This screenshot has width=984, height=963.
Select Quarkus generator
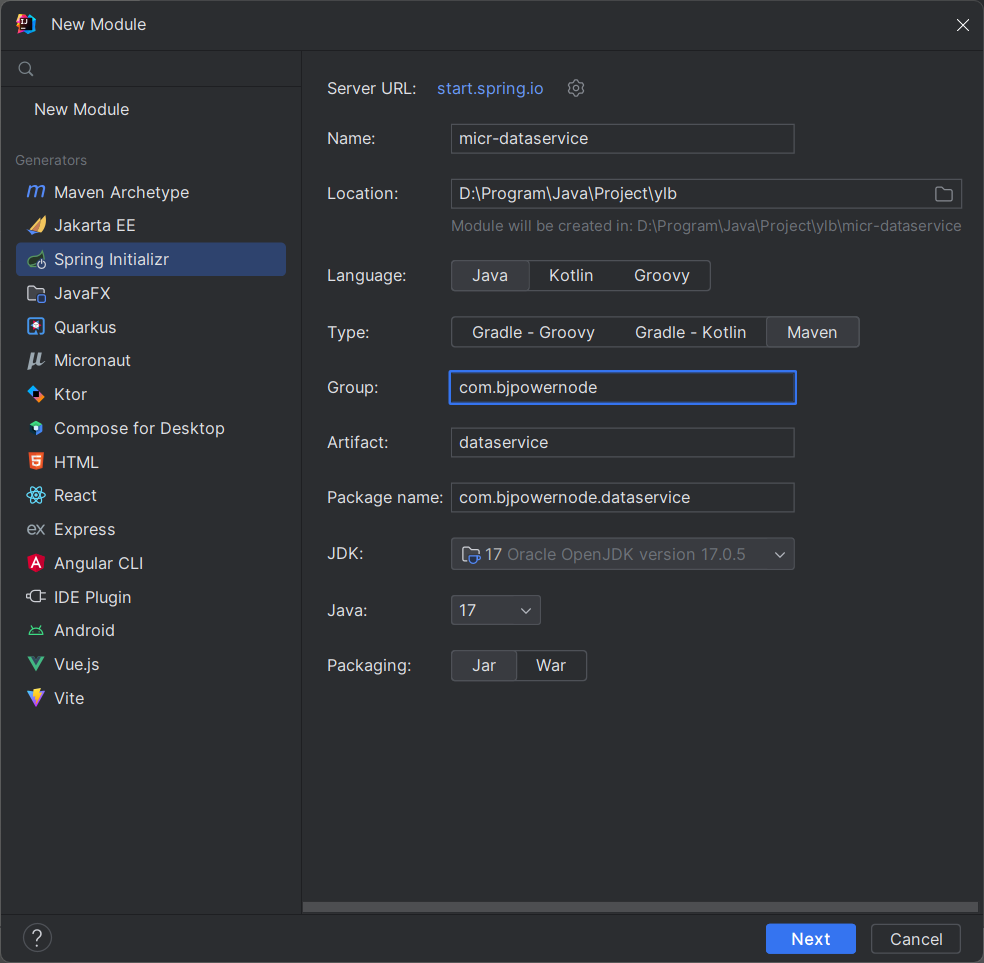click(151, 327)
